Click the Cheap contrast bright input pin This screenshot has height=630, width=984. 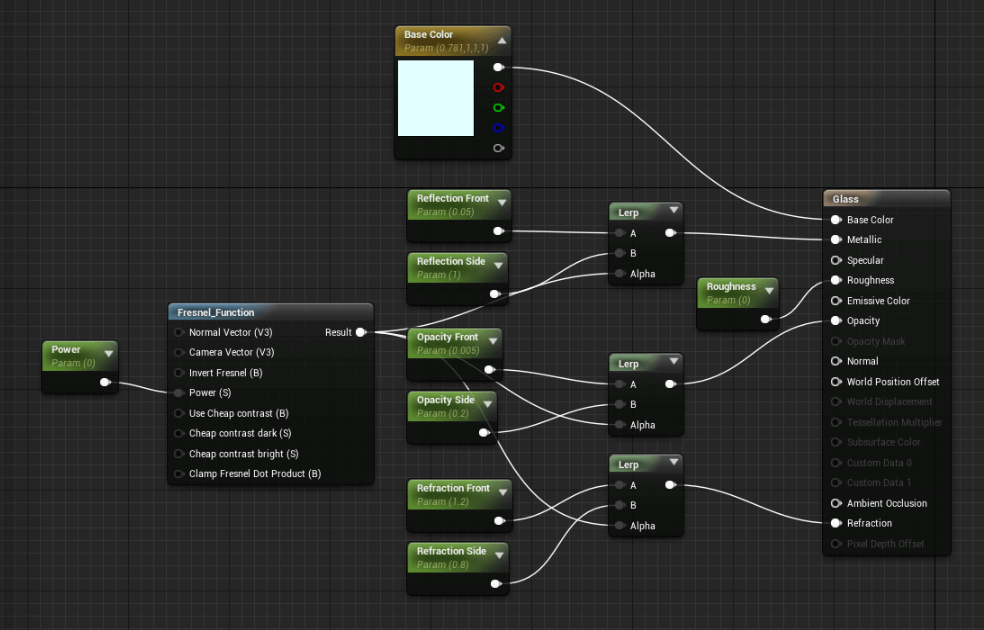pos(179,454)
